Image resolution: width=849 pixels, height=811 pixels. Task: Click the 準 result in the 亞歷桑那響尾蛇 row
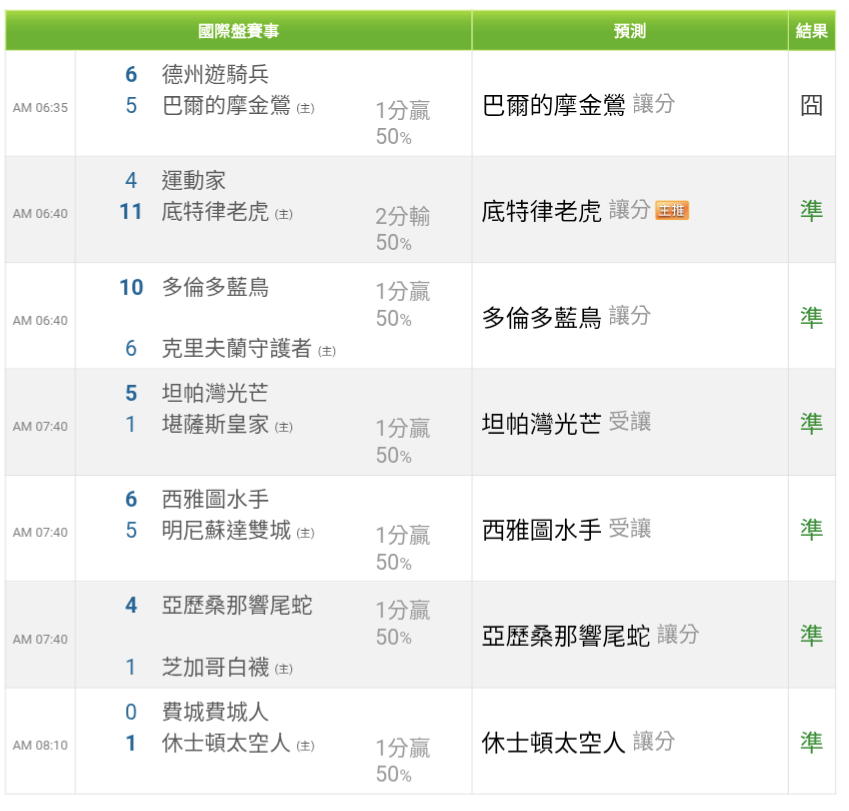click(x=812, y=635)
